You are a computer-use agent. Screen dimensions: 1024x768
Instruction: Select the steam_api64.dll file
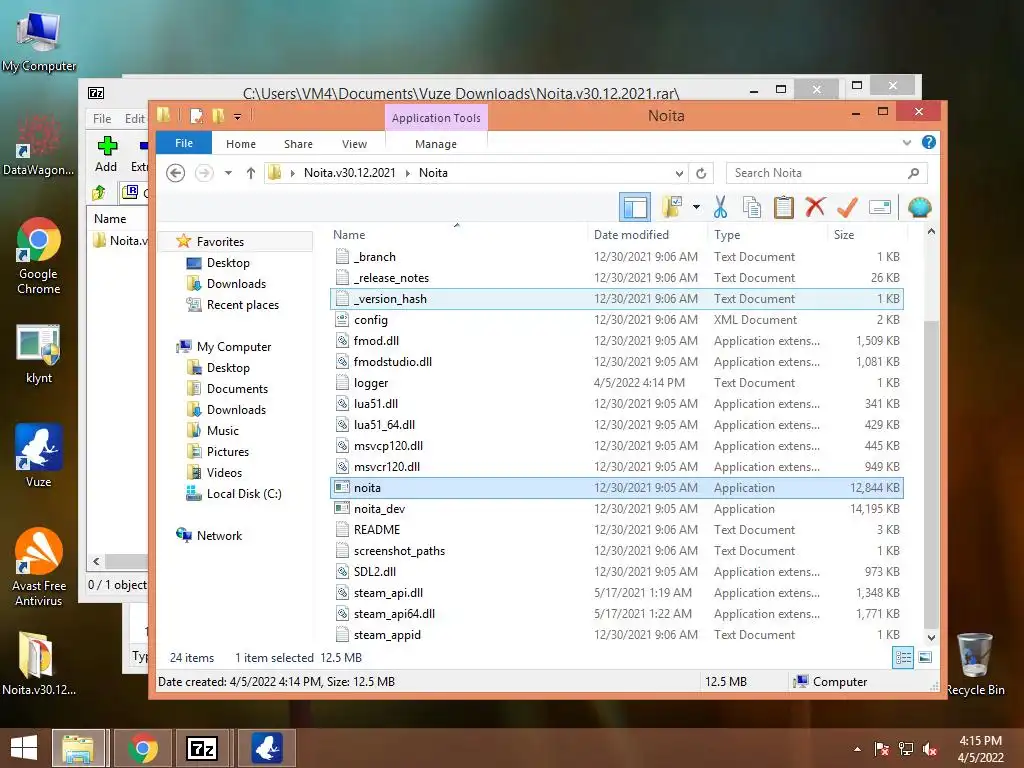616,614
